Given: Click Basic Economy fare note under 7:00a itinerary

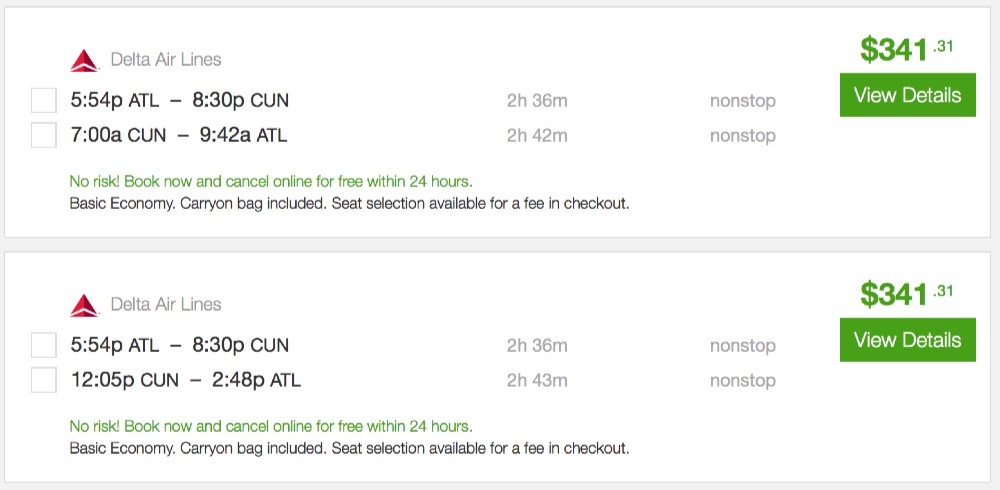Looking at the screenshot, I should pyautogui.click(x=349, y=204).
